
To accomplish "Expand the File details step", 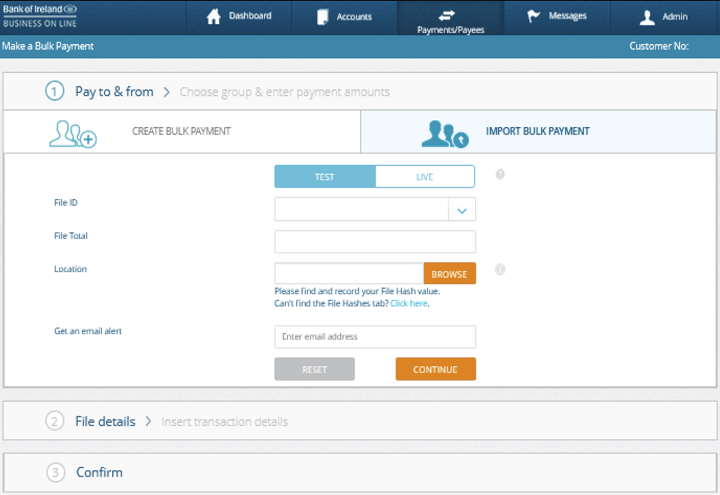I will 105,421.
